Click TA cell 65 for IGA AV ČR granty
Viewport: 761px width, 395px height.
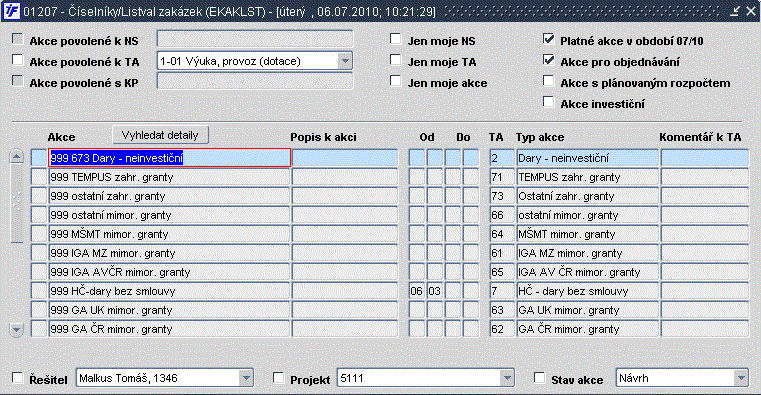[x=502, y=272]
